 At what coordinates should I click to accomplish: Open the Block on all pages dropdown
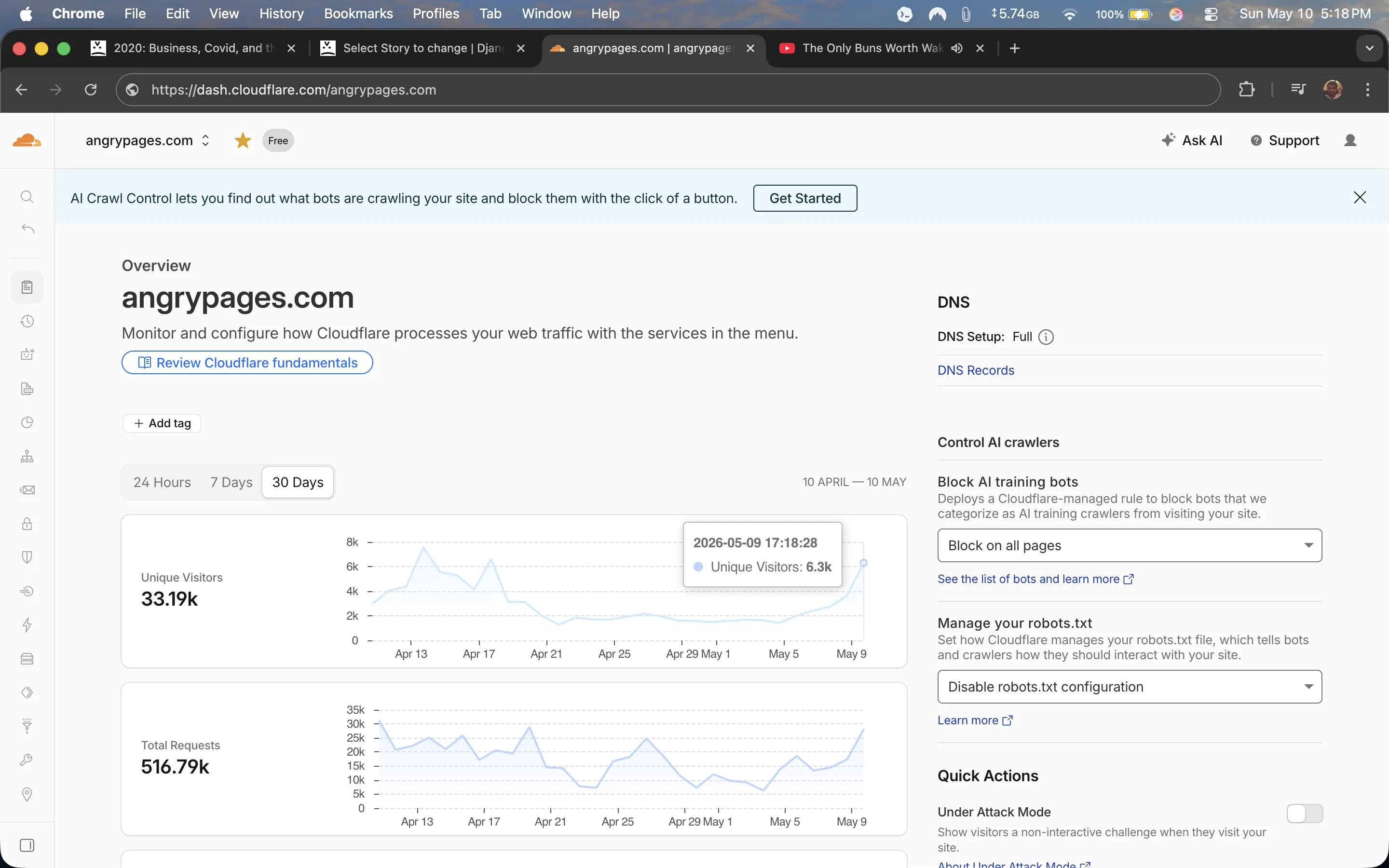[1130, 545]
